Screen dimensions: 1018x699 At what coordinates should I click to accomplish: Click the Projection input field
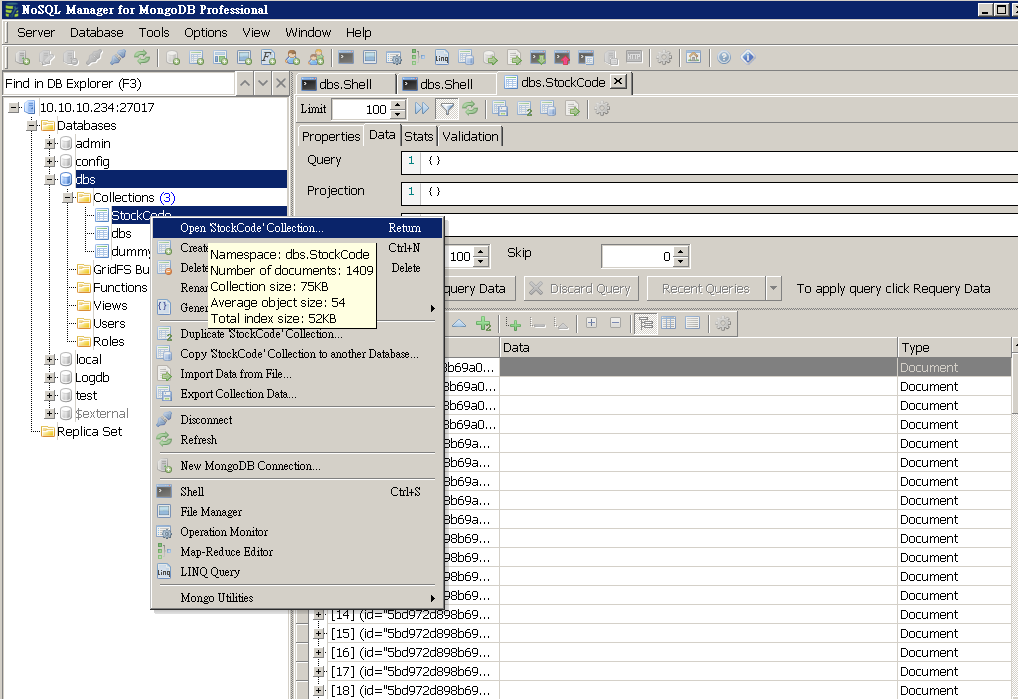click(710, 192)
